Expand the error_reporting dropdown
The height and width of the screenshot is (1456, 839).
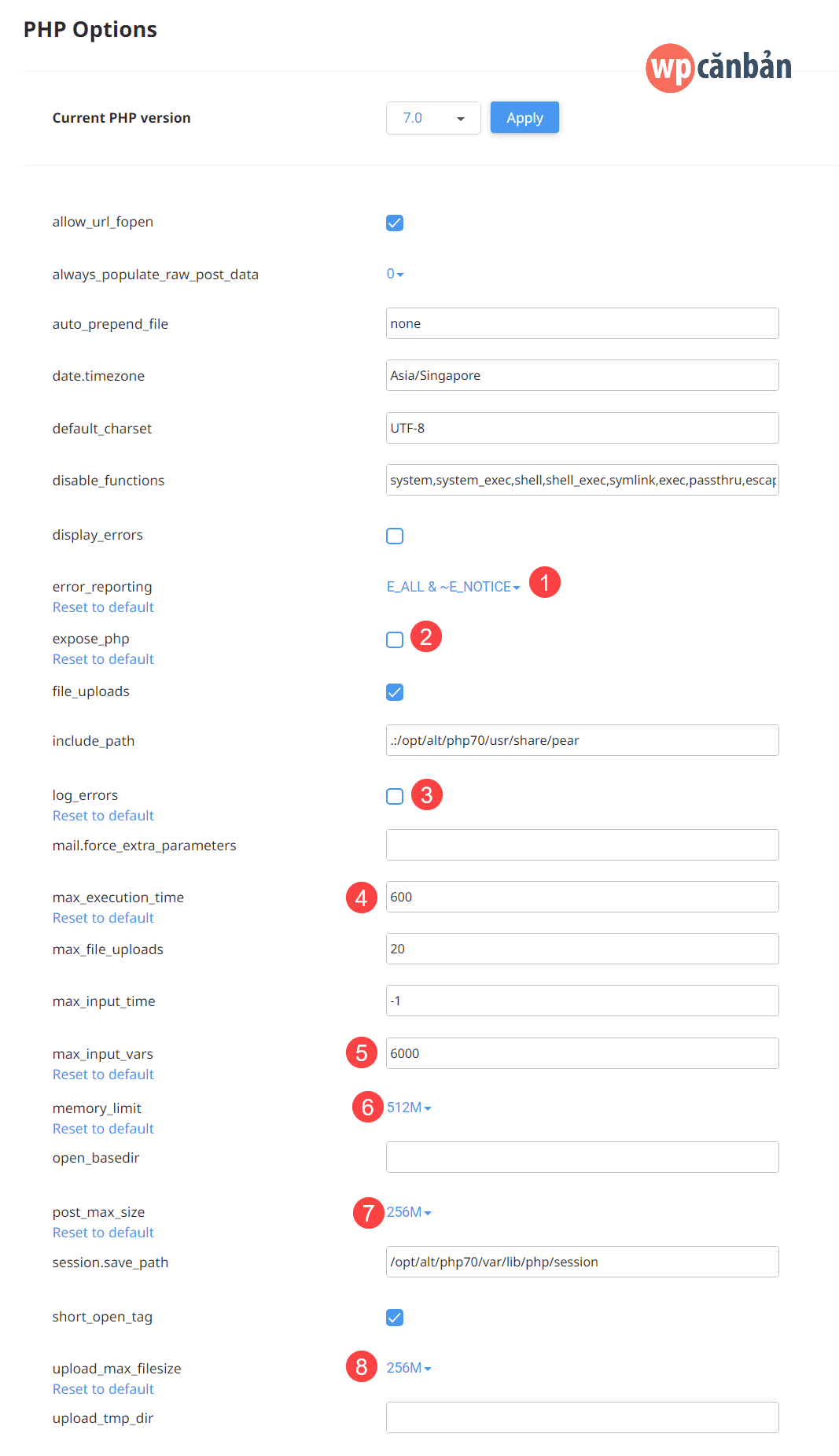tap(453, 586)
